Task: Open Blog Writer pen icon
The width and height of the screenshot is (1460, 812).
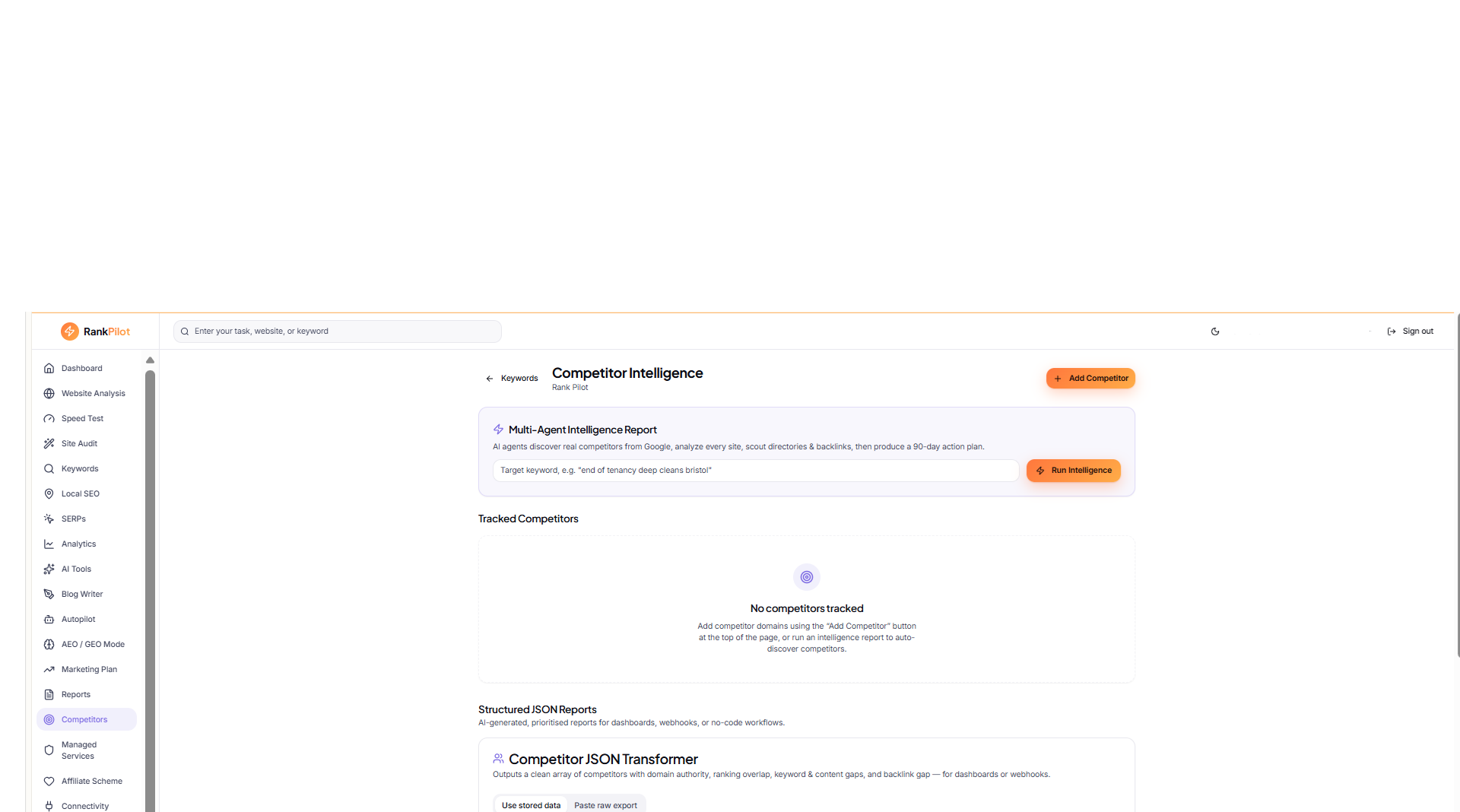Action: pyautogui.click(x=49, y=594)
